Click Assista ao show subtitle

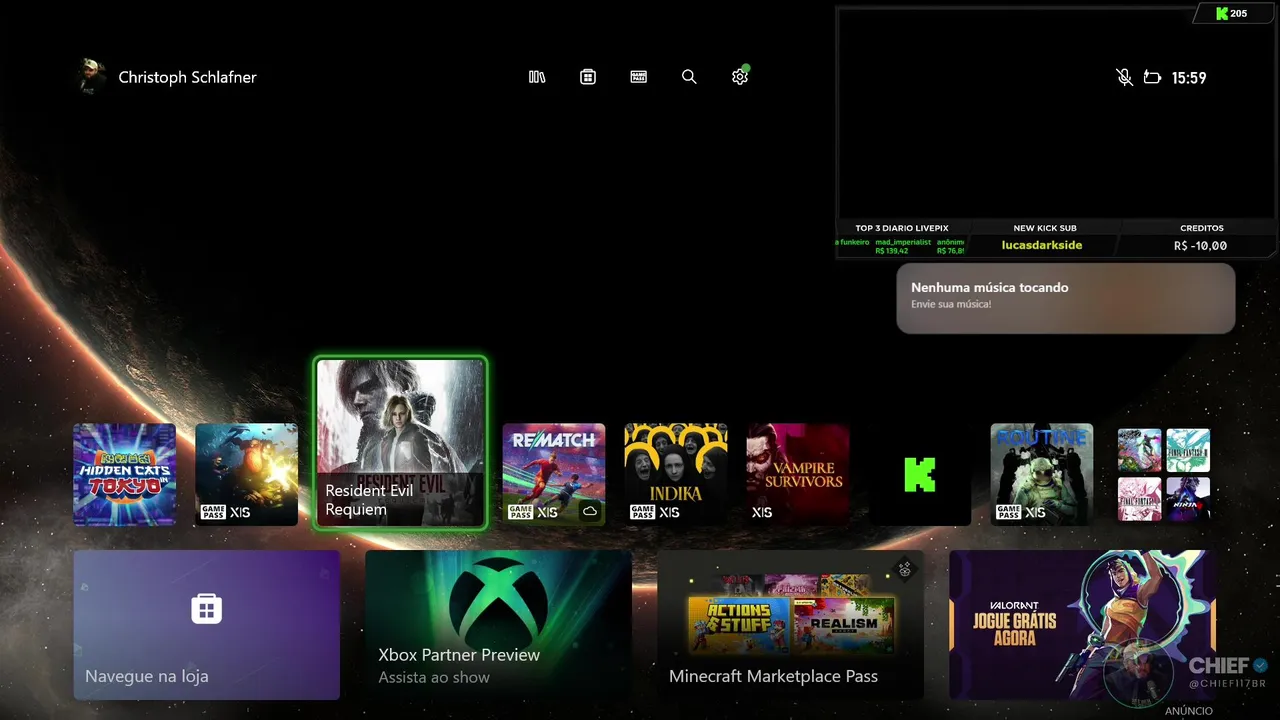434,678
